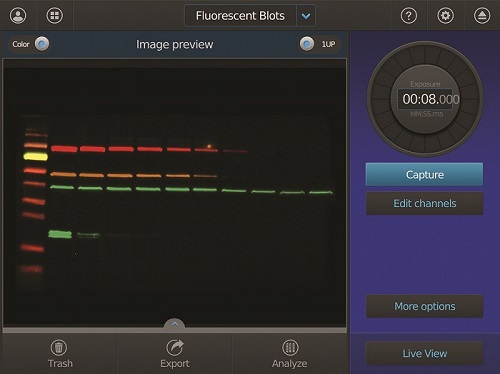Viewport: 500px width, 374px height.
Task: Open the user profile icon
Action: [x=18, y=15]
